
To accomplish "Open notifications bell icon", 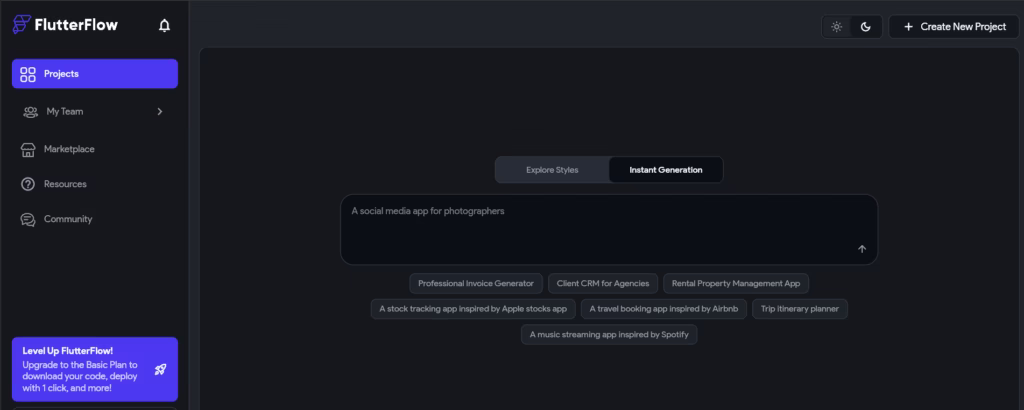I will coord(165,25).
